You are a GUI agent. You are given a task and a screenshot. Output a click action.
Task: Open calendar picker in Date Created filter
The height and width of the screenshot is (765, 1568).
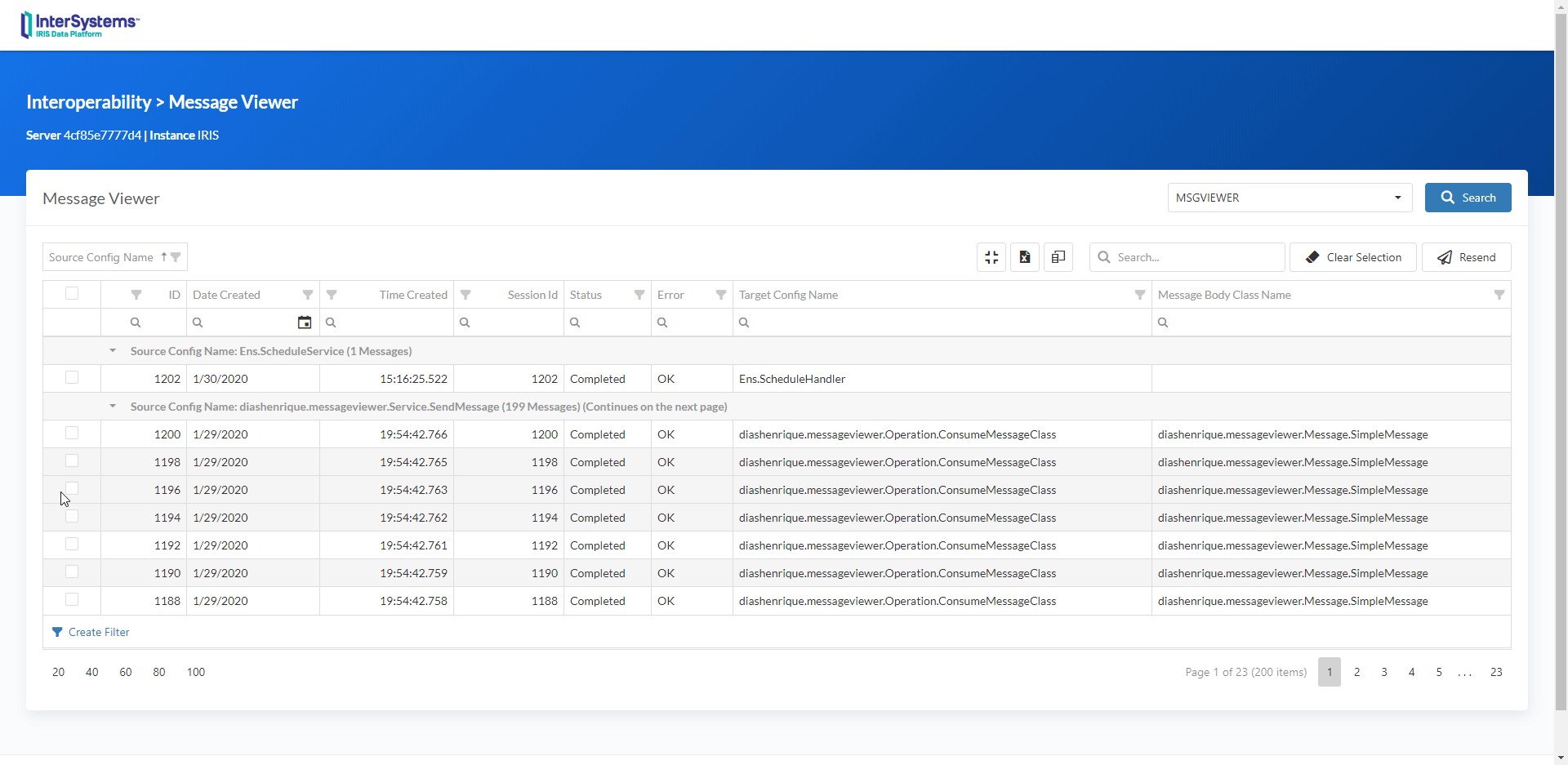tap(305, 322)
